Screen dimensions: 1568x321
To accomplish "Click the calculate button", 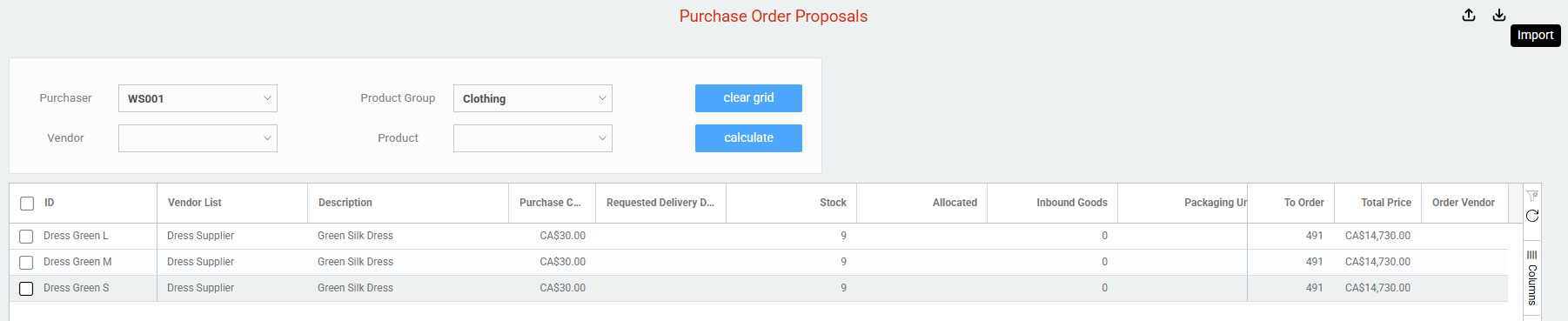I will (748, 138).
